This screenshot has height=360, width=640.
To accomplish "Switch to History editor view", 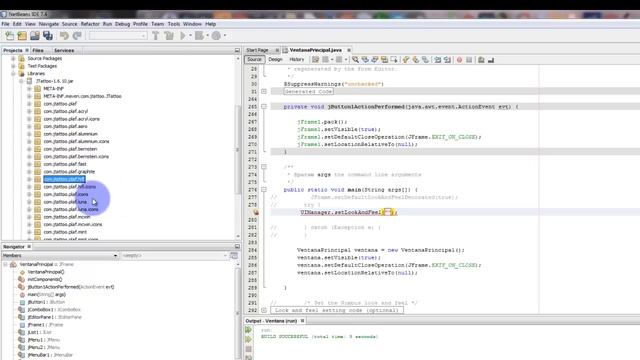I will pos(297,60).
